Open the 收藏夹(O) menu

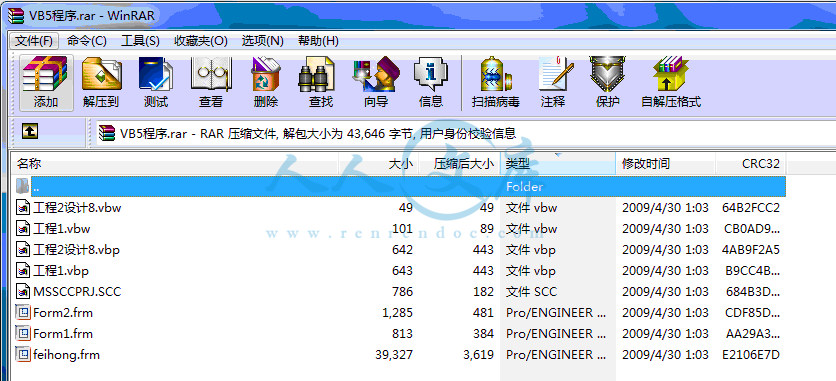(x=200, y=41)
